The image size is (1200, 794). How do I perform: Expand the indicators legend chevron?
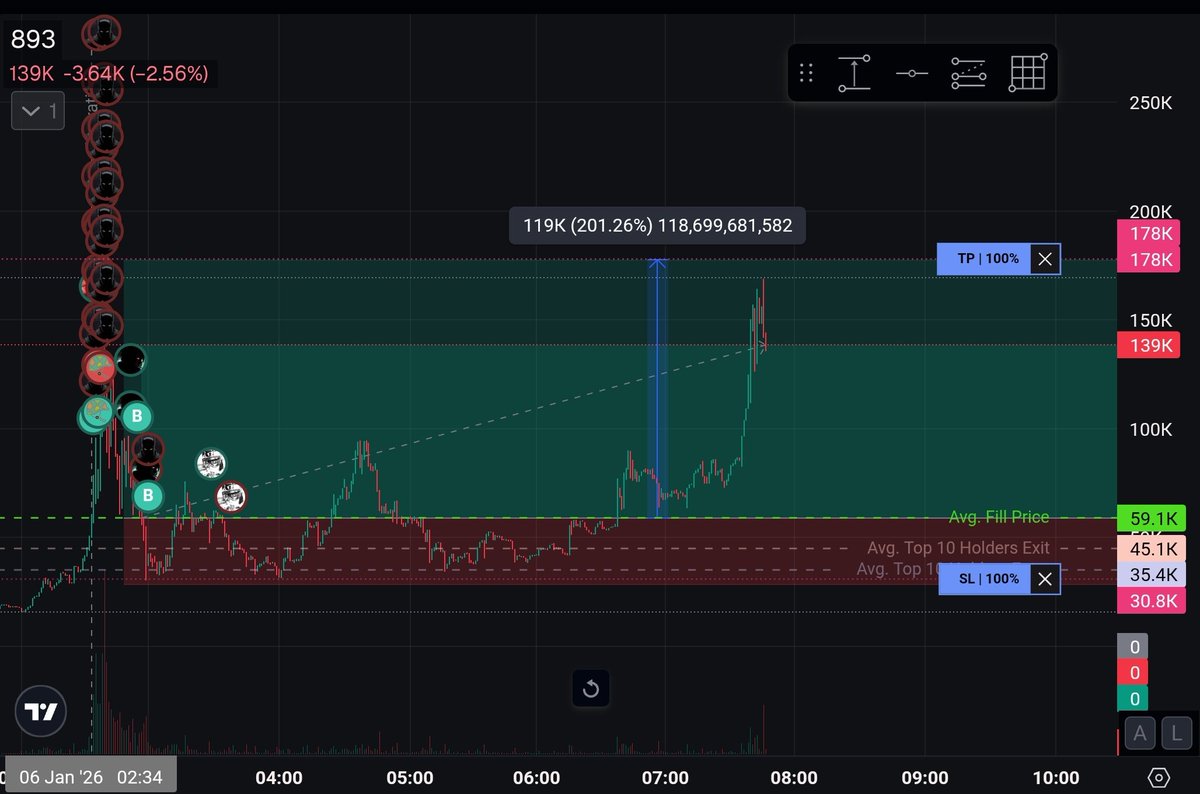(38, 111)
